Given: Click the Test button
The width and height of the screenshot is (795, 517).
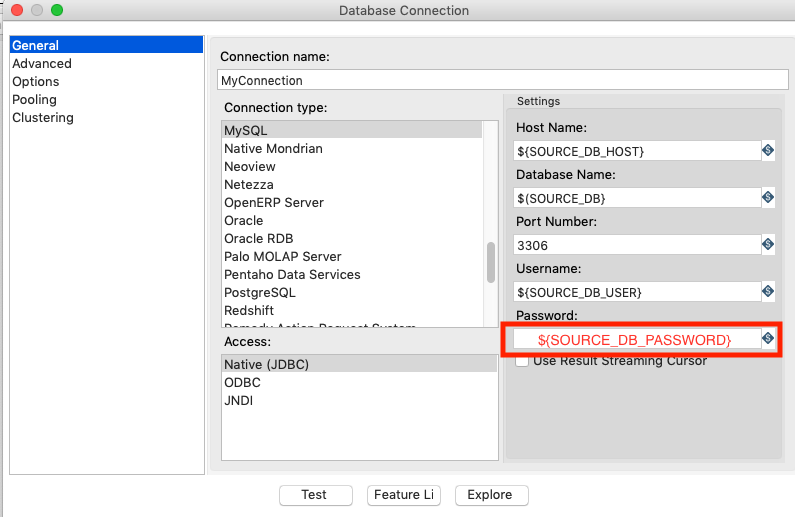Looking at the screenshot, I should coord(315,495).
